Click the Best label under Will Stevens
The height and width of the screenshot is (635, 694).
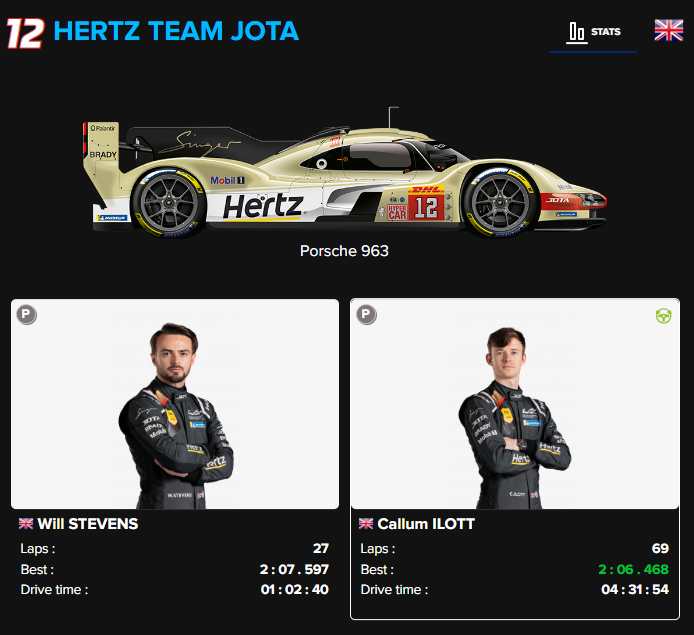point(37,570)
